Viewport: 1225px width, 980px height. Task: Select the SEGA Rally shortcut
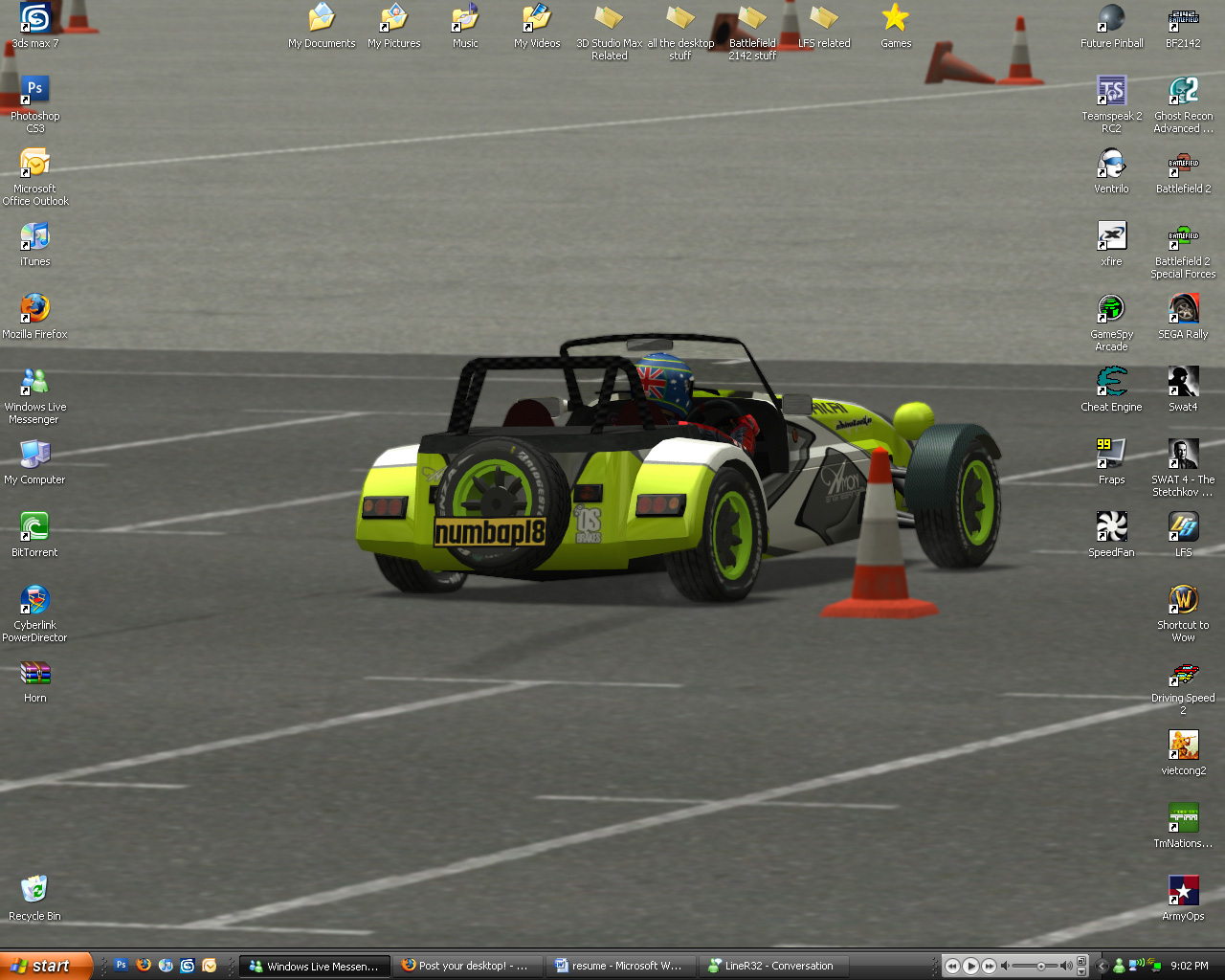coord(1184,317)
